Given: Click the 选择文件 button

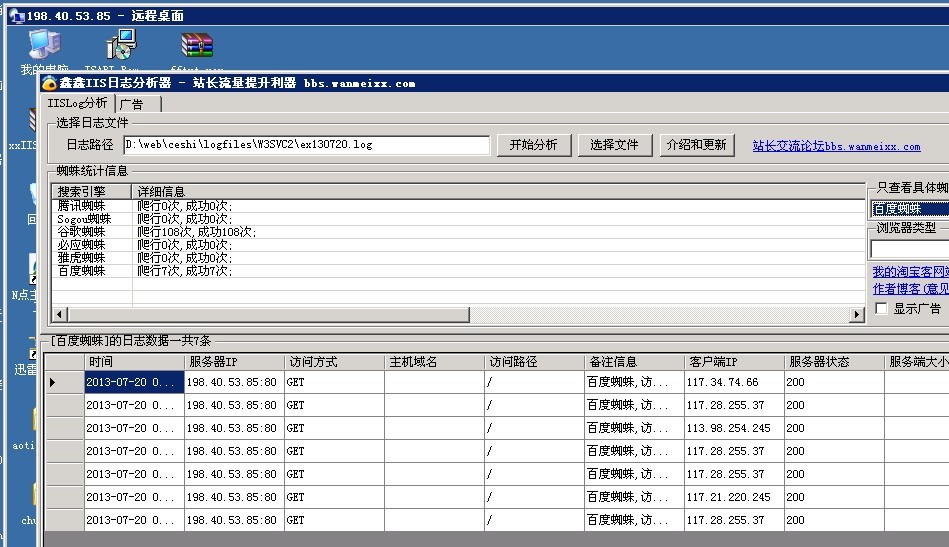Looking at the screenshot, I should coord(614,145).
